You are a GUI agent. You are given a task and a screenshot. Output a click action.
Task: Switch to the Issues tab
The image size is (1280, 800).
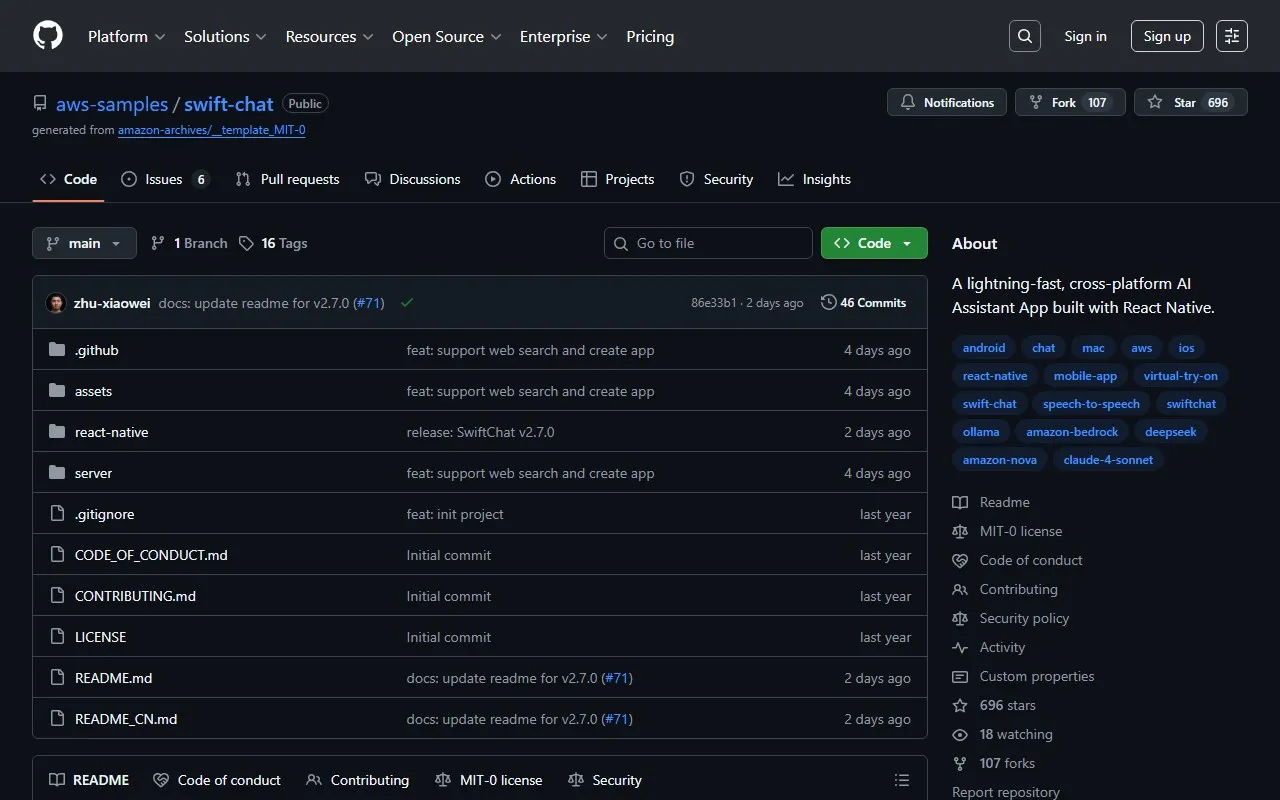point(164,179)
